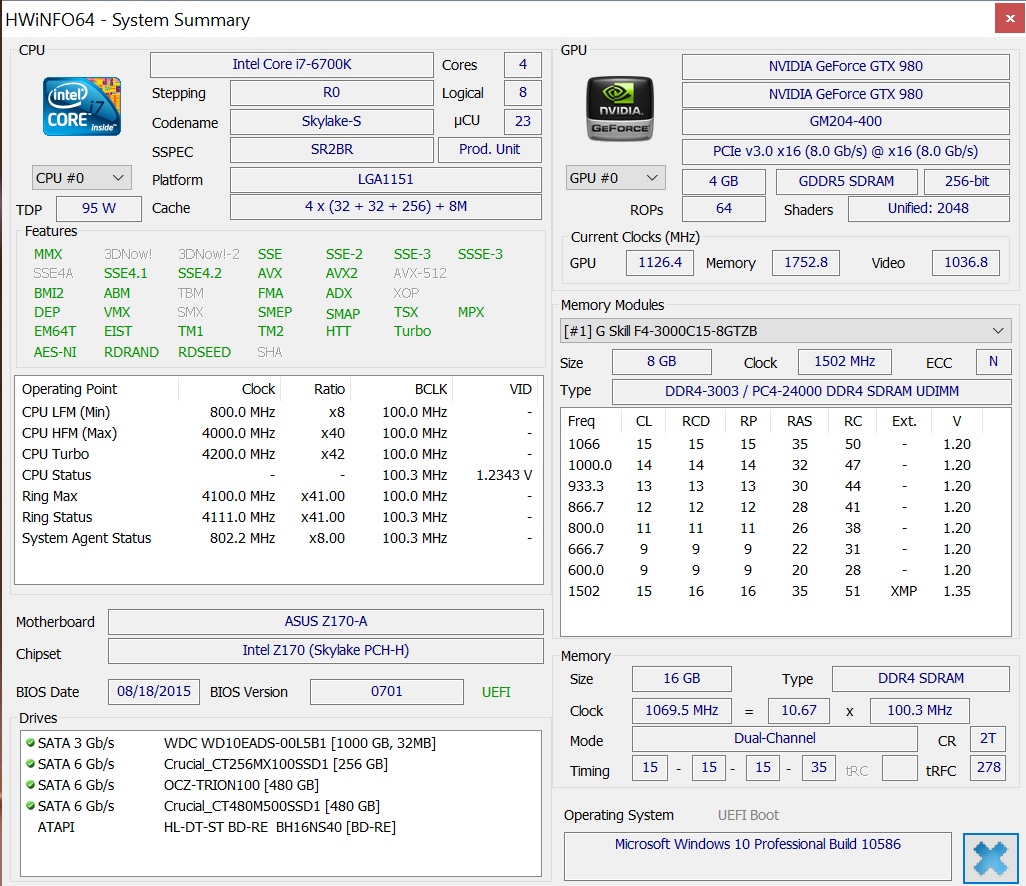Click the GPU memory clock value 1752.8
The image size is (1026, 886).
[x=806, y=263]
